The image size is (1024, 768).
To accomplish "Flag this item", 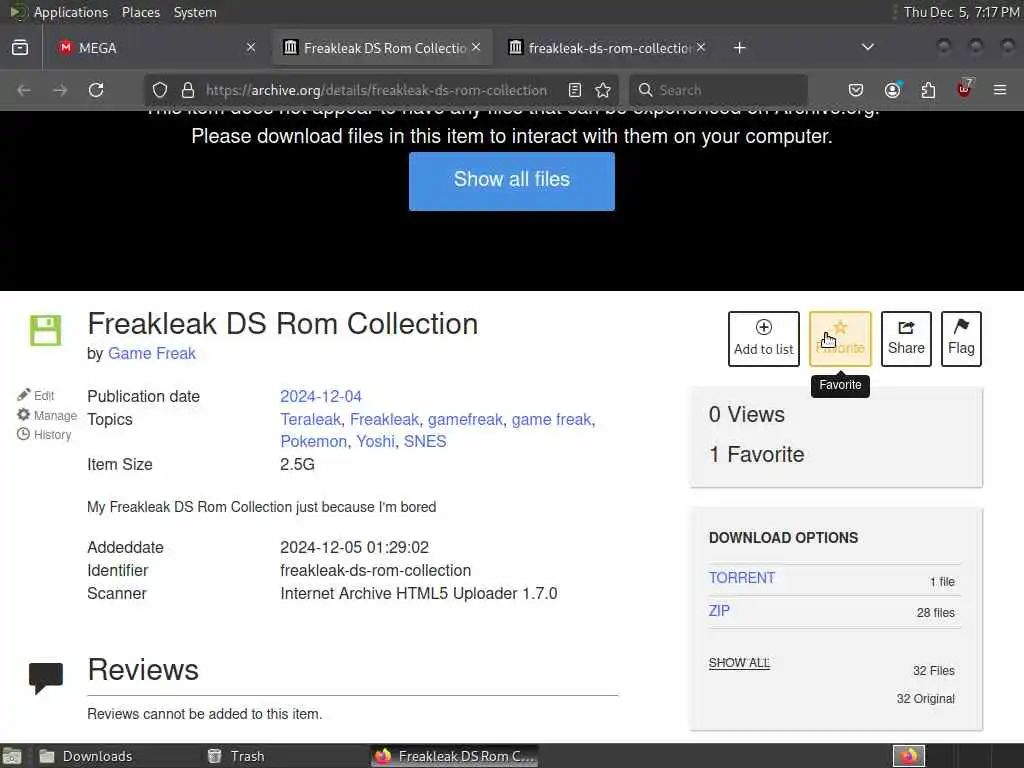I will [x=961, y=339].
